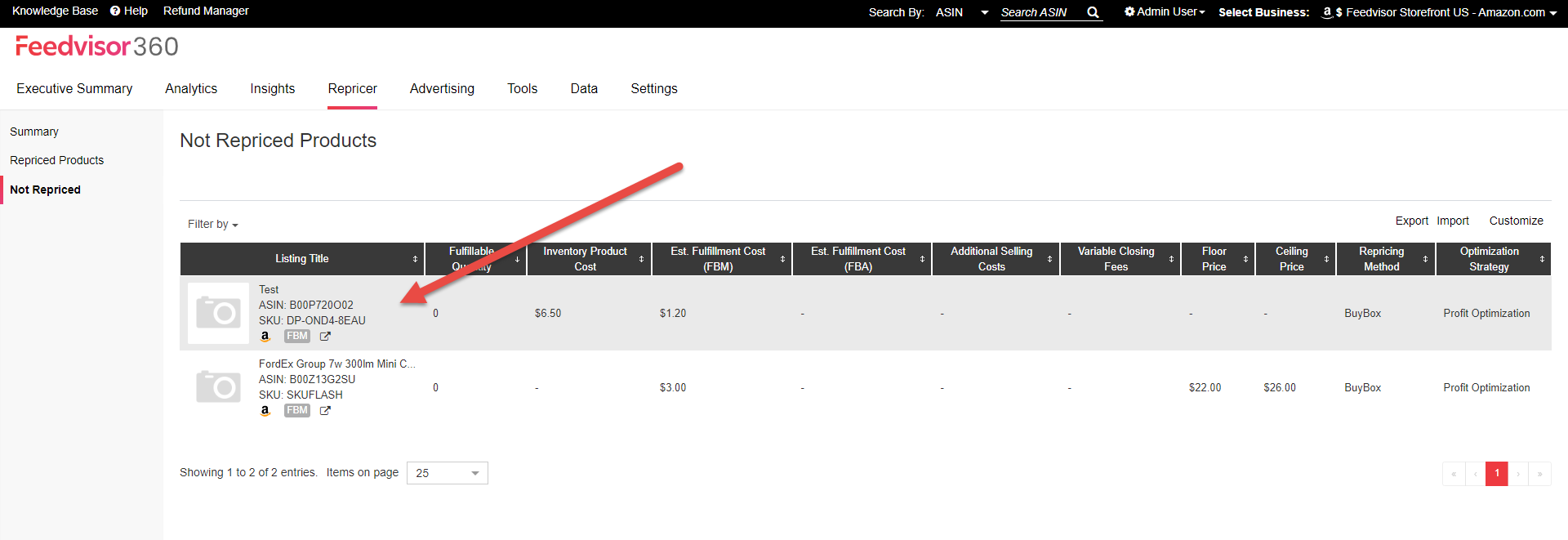Switch to the Analytics tab
1568x540 pixels.
tap(191, 88)
